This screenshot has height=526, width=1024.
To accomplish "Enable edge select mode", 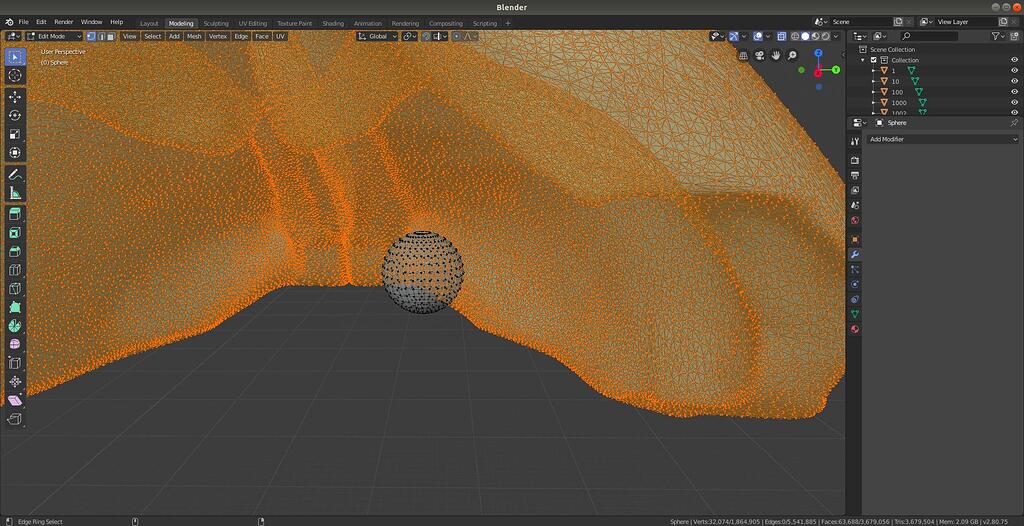I will [101, 37].
